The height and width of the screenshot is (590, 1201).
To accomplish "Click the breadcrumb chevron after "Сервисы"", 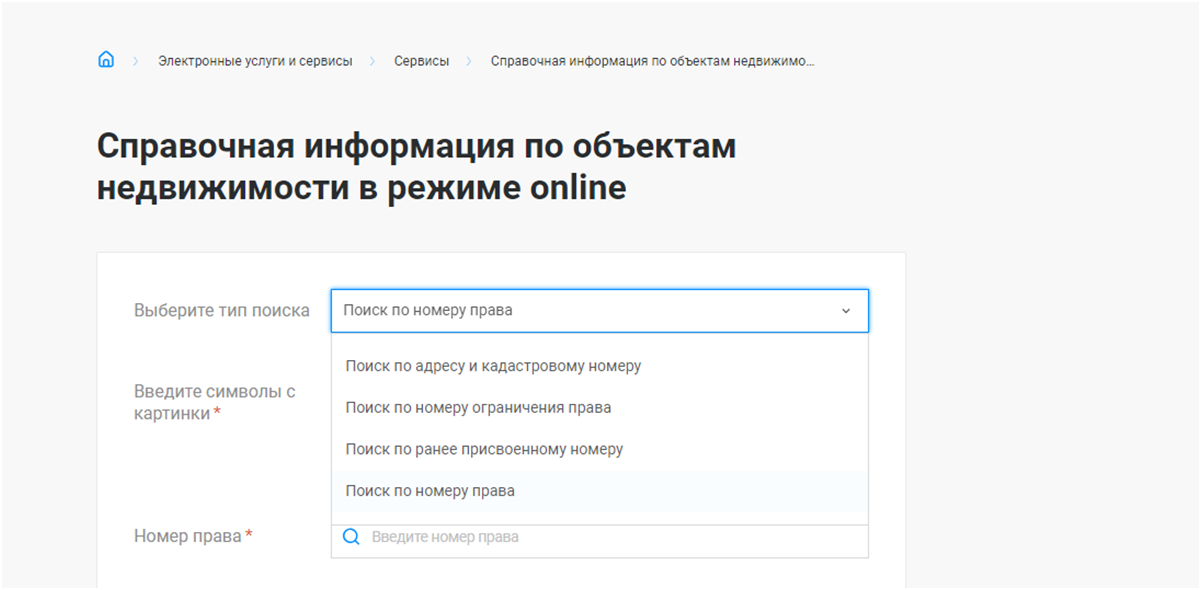I will (x=469, y=61).
